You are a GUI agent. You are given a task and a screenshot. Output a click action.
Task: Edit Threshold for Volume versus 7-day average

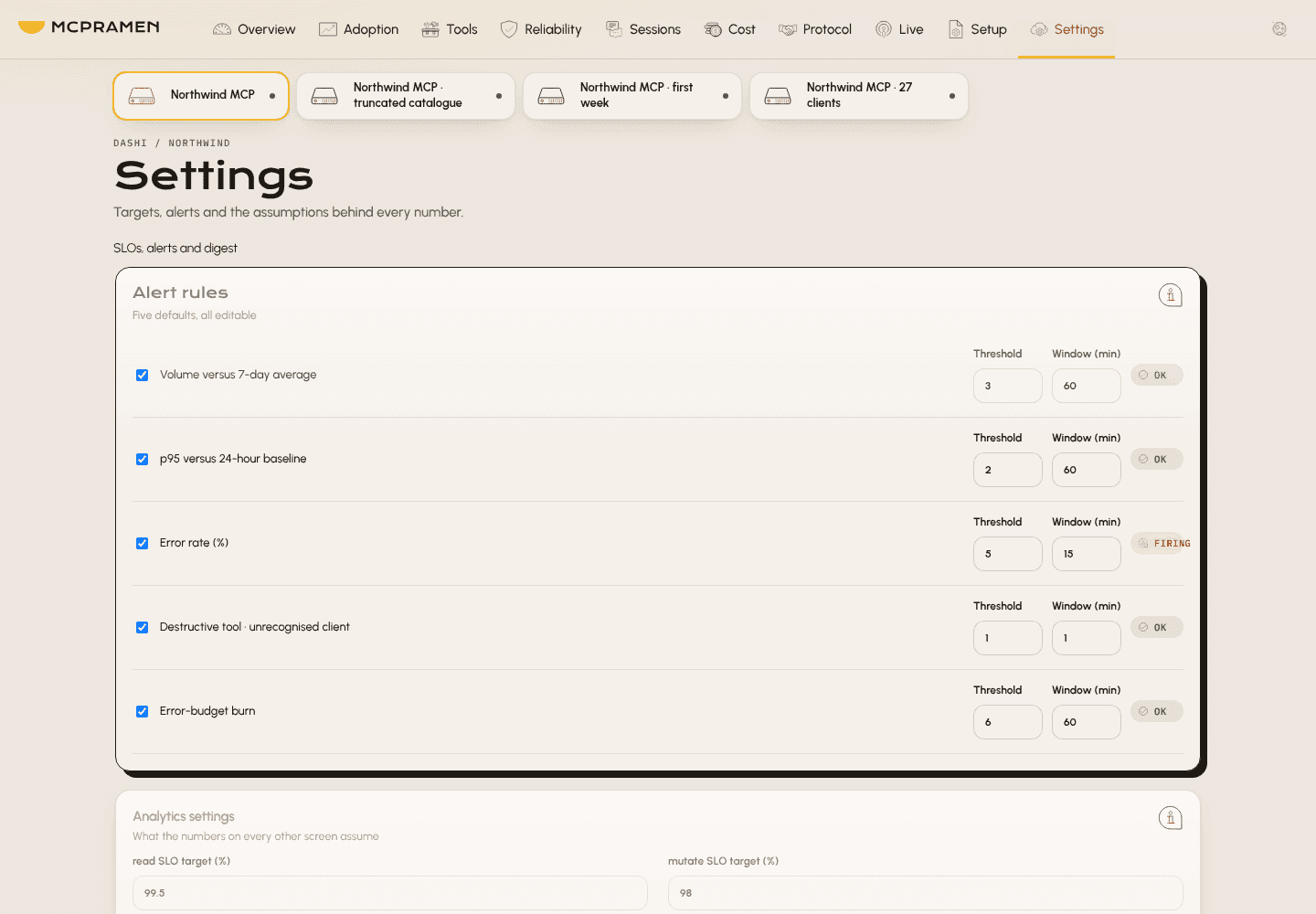click(1008, 386)
